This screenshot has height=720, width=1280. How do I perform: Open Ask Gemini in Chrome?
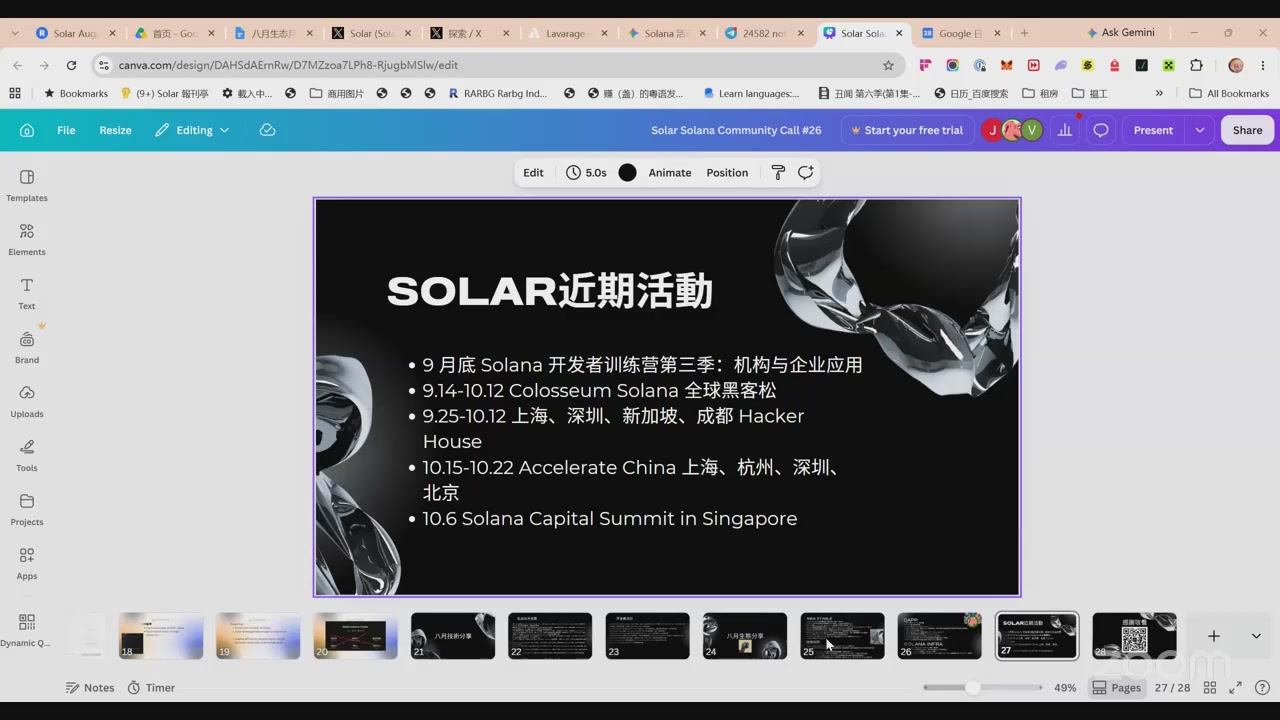1120,33
